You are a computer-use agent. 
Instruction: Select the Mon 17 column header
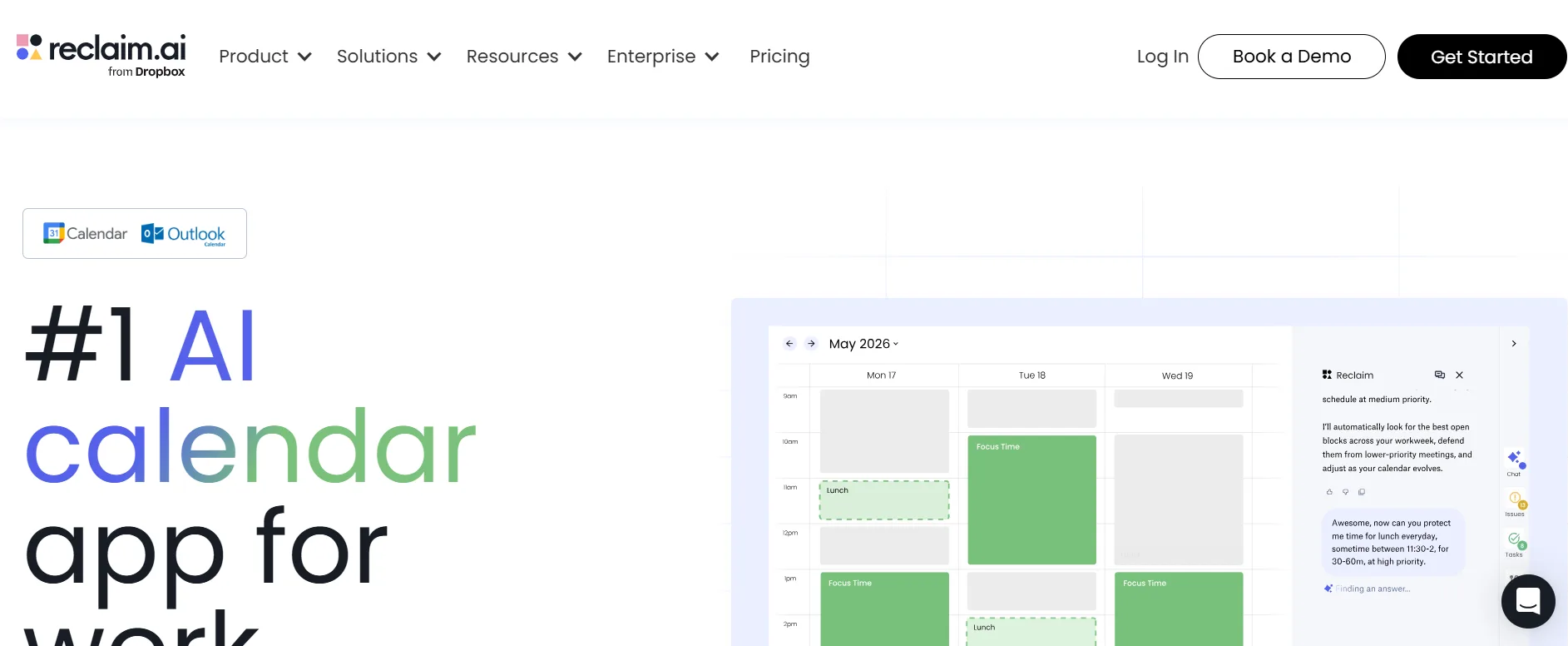tap(882, 375)
